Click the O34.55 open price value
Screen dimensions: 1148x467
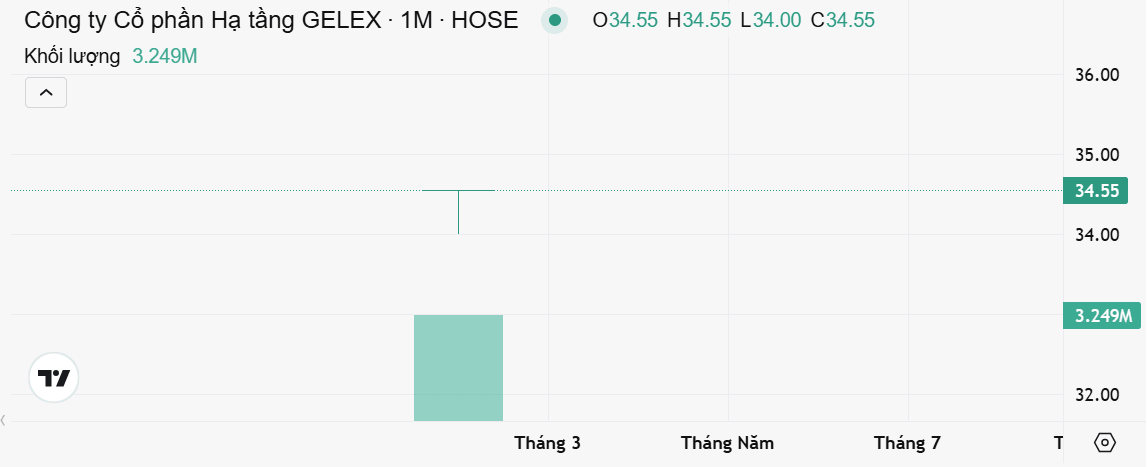click(625, 20)
